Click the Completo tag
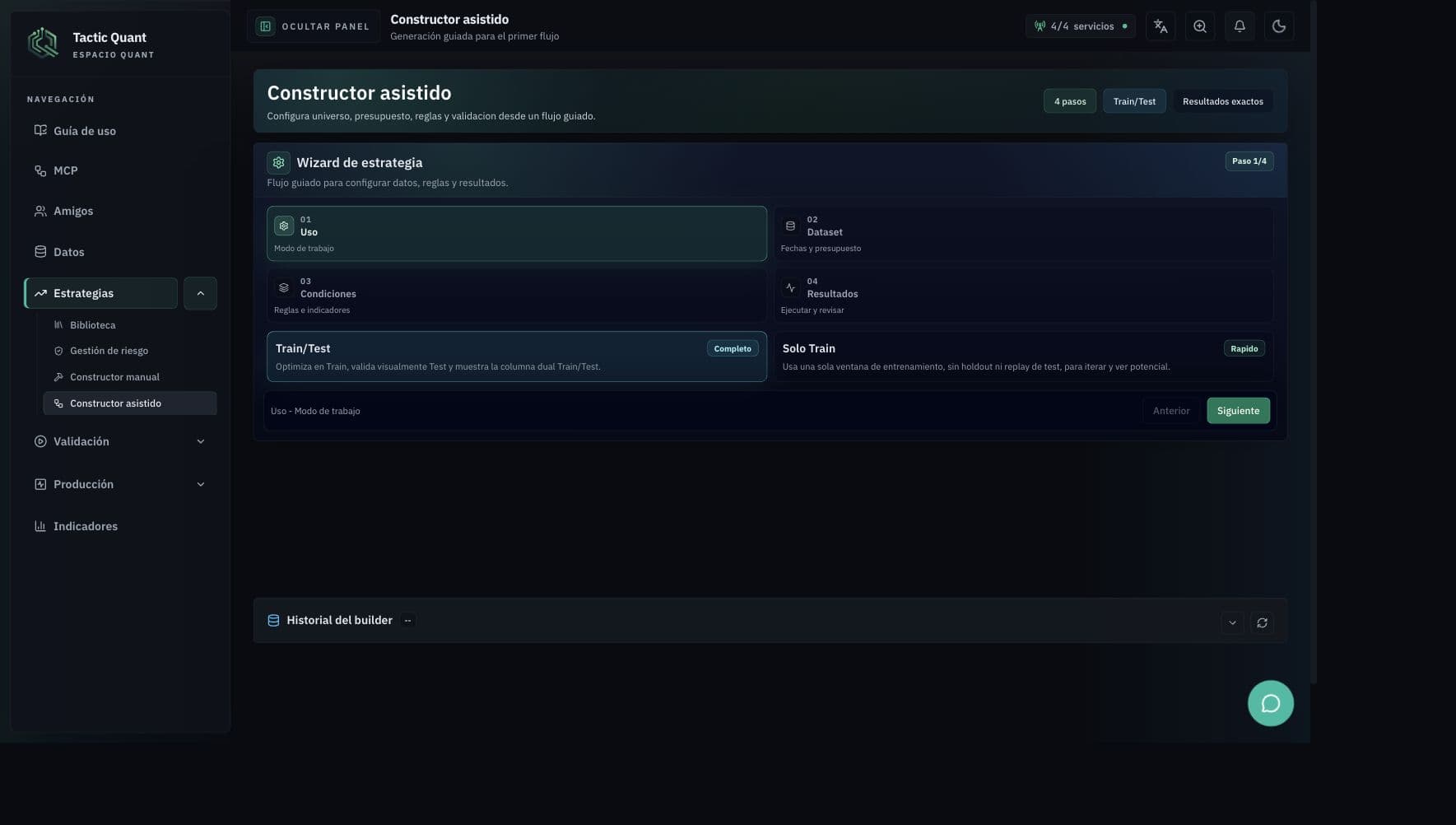Viewport: 1456px width, 825px height. click(x=733, y=349)
